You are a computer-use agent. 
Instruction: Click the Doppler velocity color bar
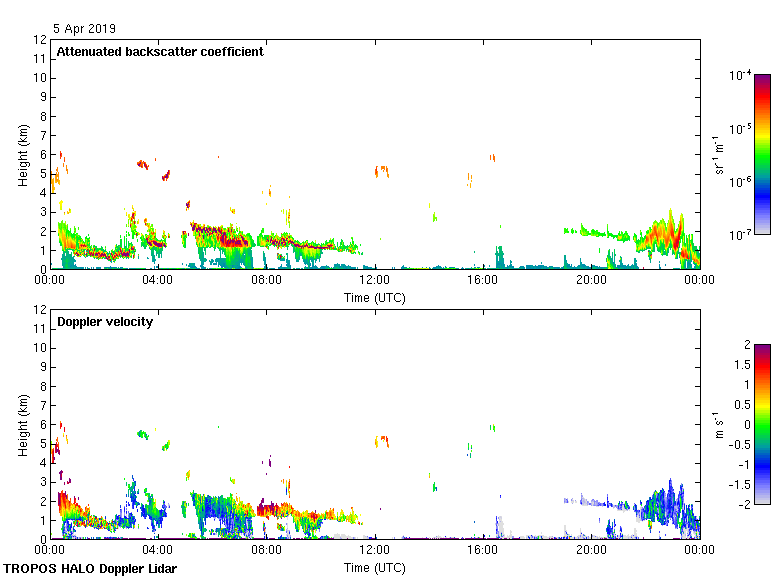(762, 424)
